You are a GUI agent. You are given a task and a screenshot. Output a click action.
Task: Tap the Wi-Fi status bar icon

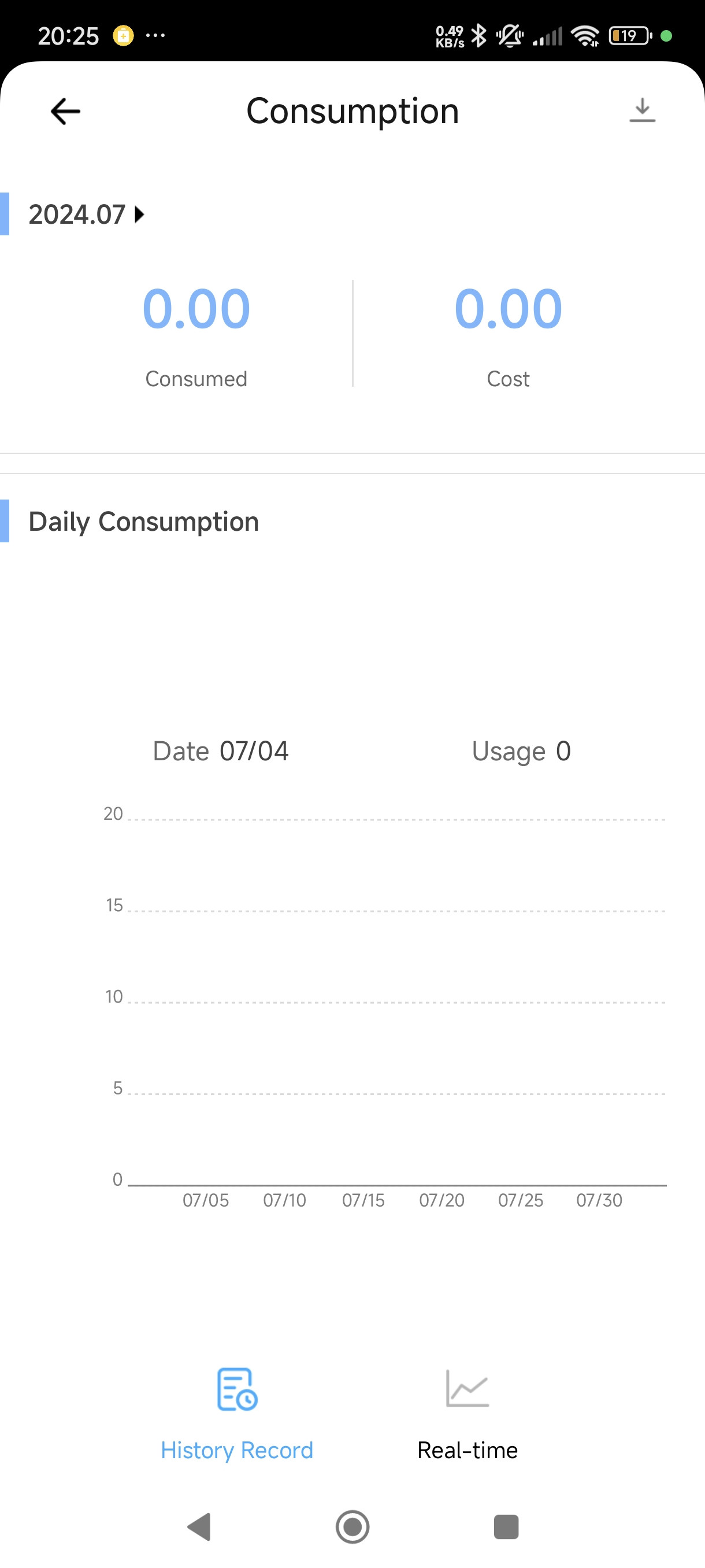[x=585, y=36]
